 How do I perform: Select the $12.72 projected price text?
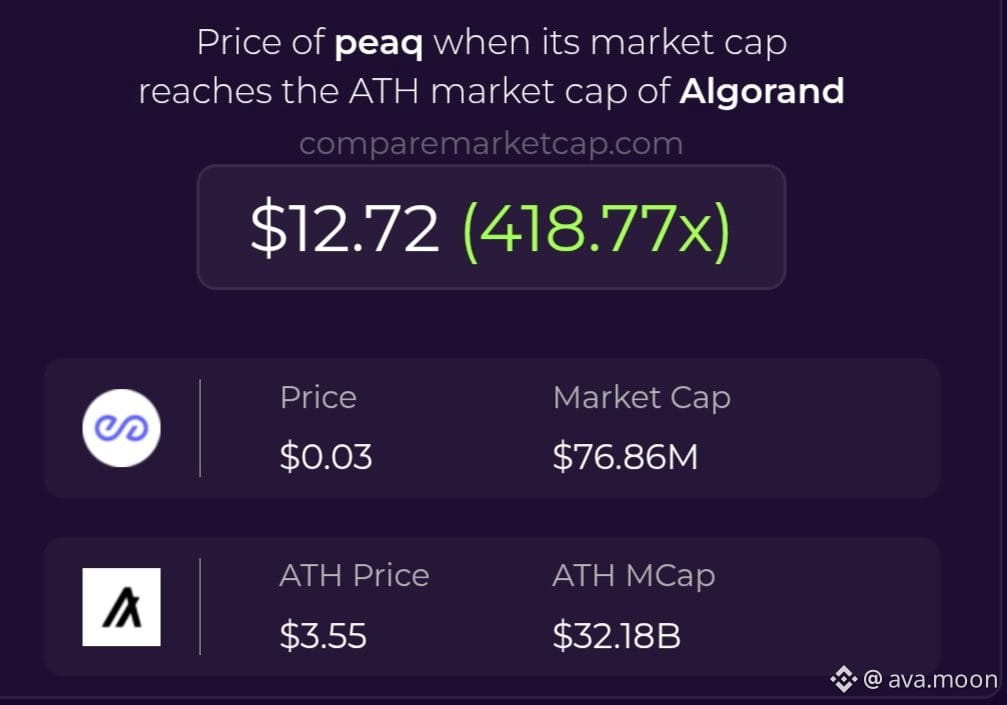pos(345,228)
